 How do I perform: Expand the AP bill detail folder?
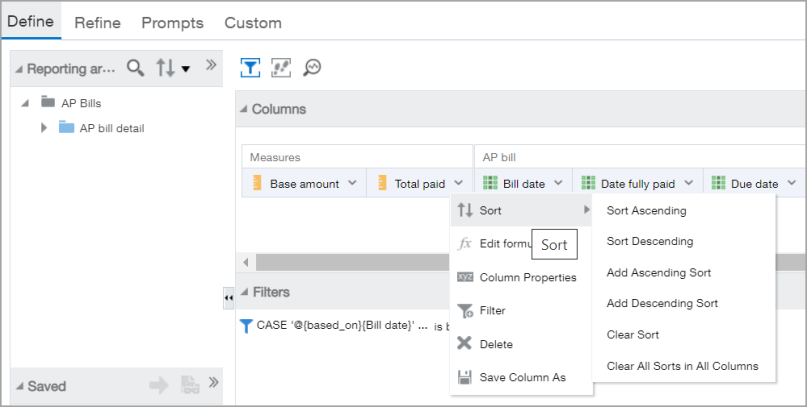(44, 127)
